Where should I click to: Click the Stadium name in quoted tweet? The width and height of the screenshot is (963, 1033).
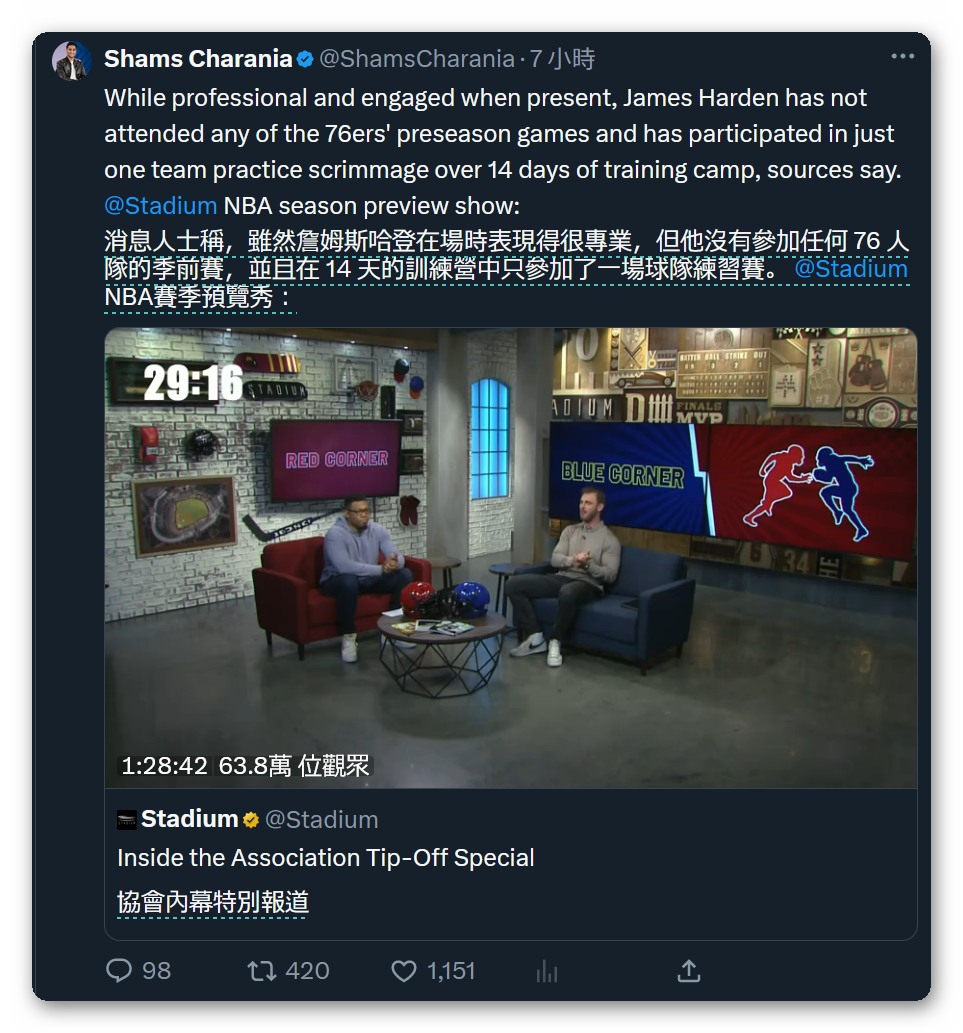coord(190,819)
